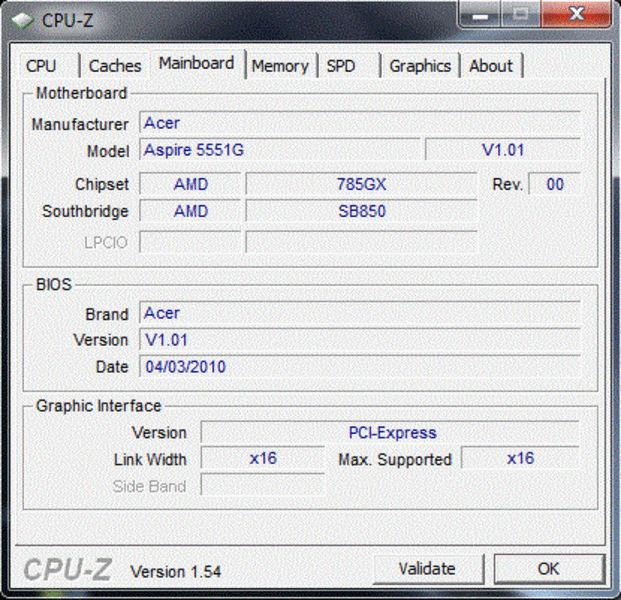Click the empty Side Band field
The height and width of the screenshot is (600, 621).
click(263, 485)
